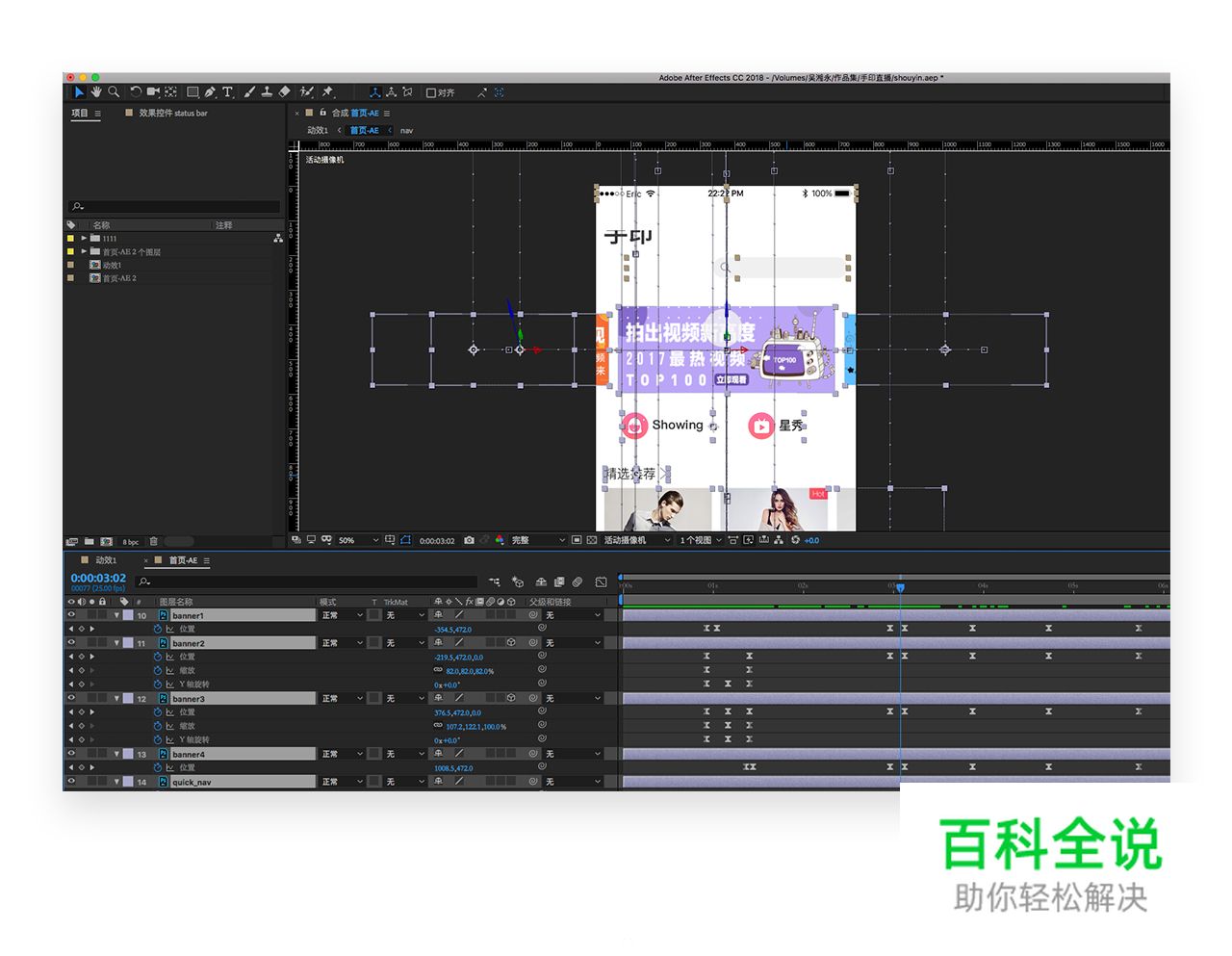
Task: Collapse the banner4 layer properties triangle
Action: 117,754
